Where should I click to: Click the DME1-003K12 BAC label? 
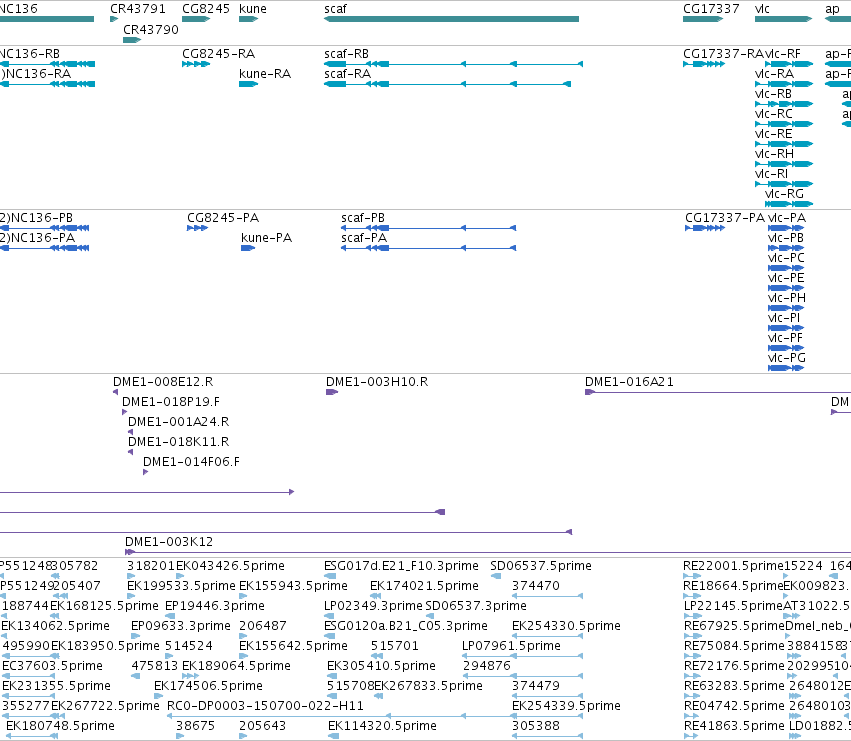point(169,542)
